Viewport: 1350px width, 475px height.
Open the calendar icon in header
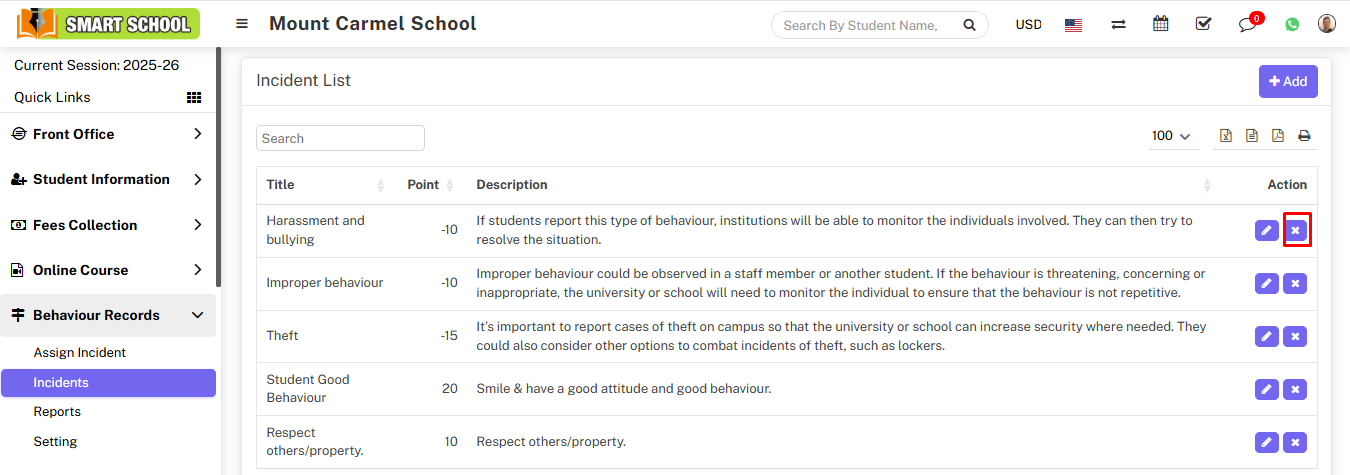pos(1160,24)
